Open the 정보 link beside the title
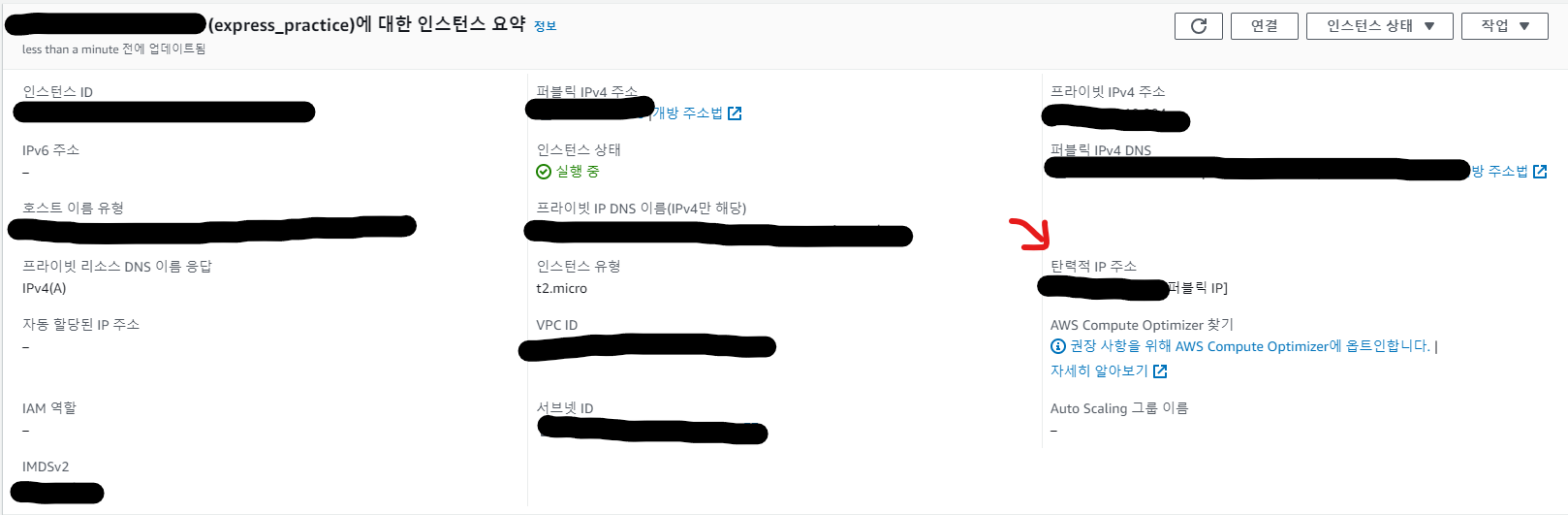Image resolution: width=1568 pixels, height=515 pixels. (x=545, y=26)
